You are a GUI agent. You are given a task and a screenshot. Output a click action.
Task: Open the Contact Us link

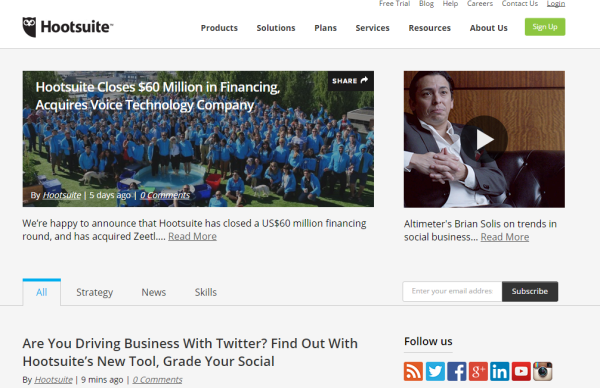(520, 4)
